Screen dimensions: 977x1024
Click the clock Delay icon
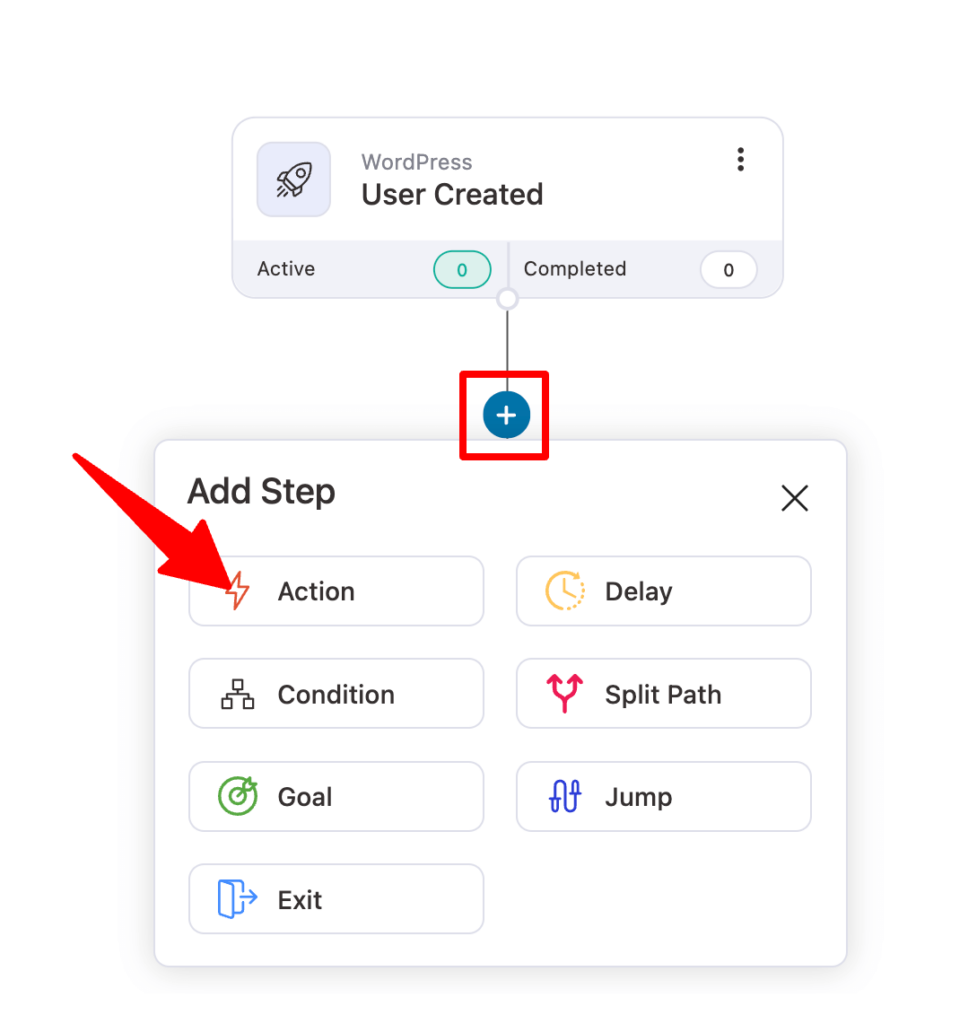tap(565, 591)
